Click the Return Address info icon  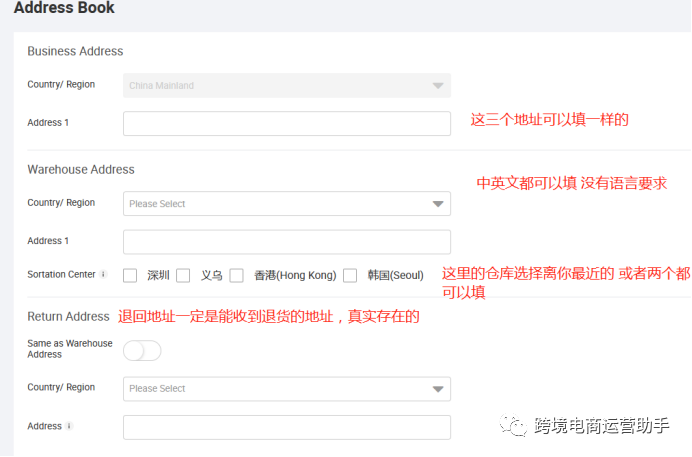[69, 426]
